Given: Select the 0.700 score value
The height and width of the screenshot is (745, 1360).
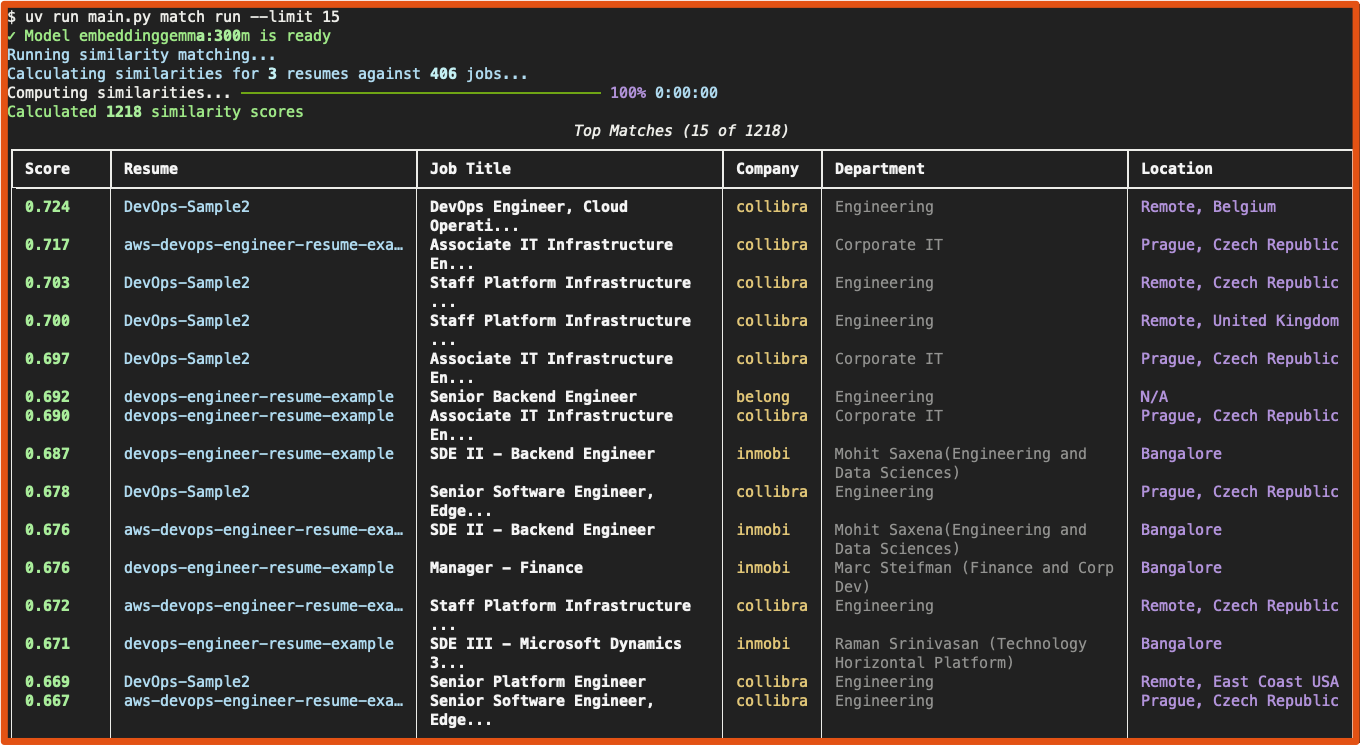Looking at the screenshot, I should (47, 321).
